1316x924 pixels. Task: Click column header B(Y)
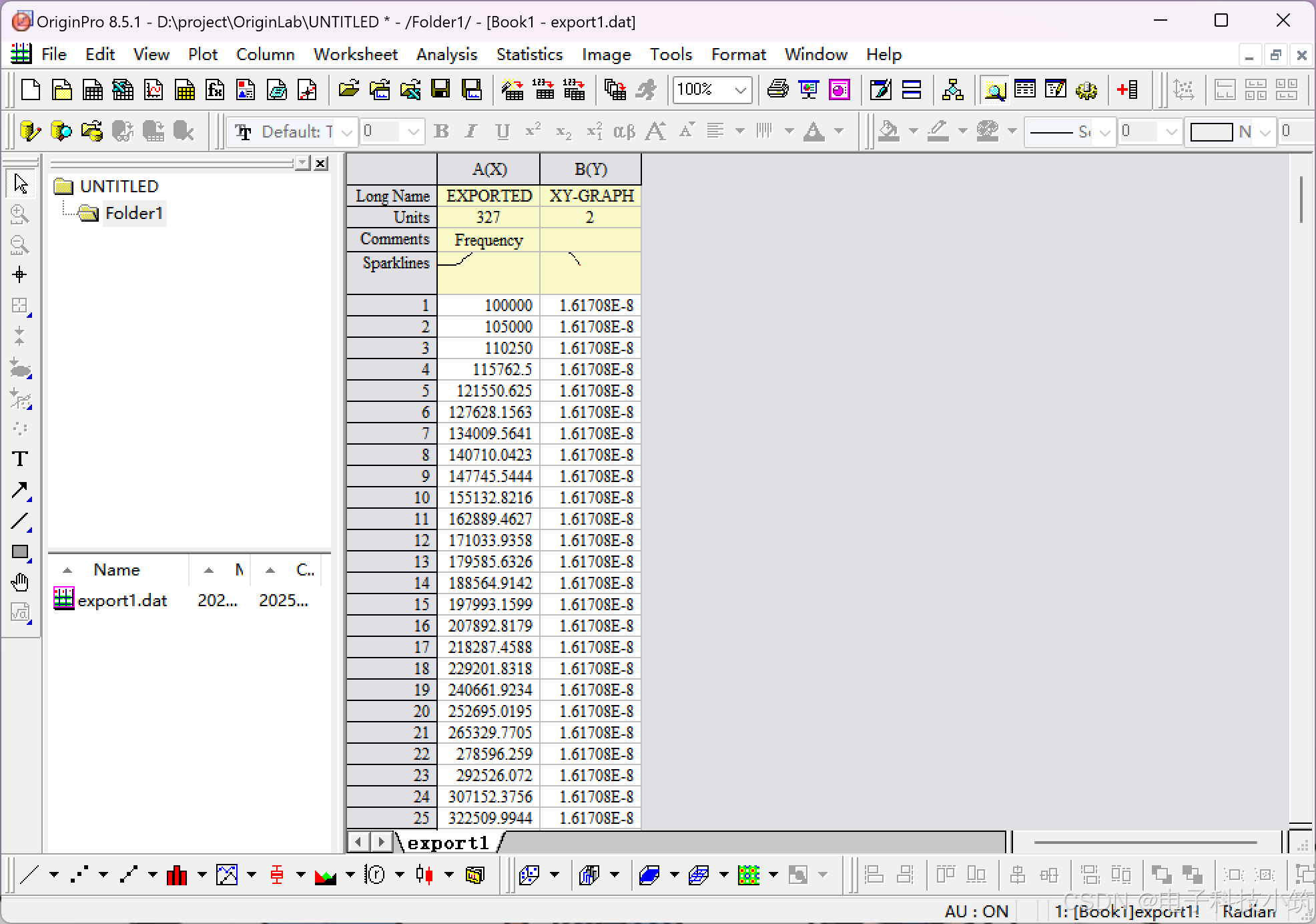590,170
